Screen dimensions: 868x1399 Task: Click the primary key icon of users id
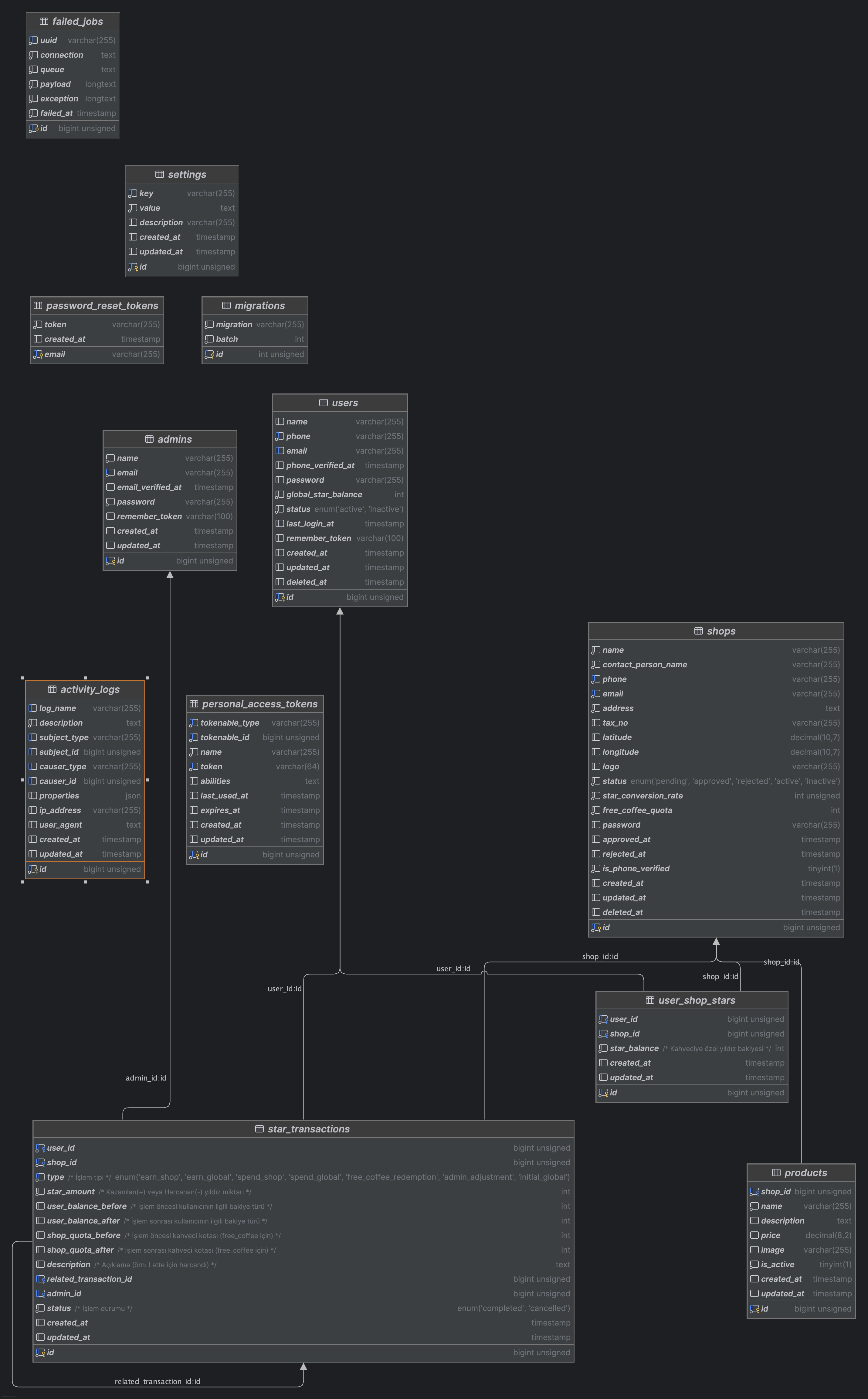[x=280, y=597]
